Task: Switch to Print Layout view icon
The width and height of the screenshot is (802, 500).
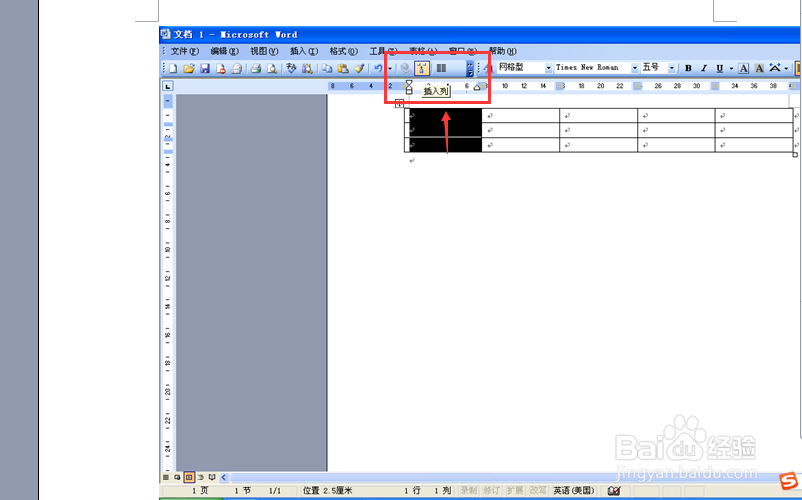Action: pos(189,478)
